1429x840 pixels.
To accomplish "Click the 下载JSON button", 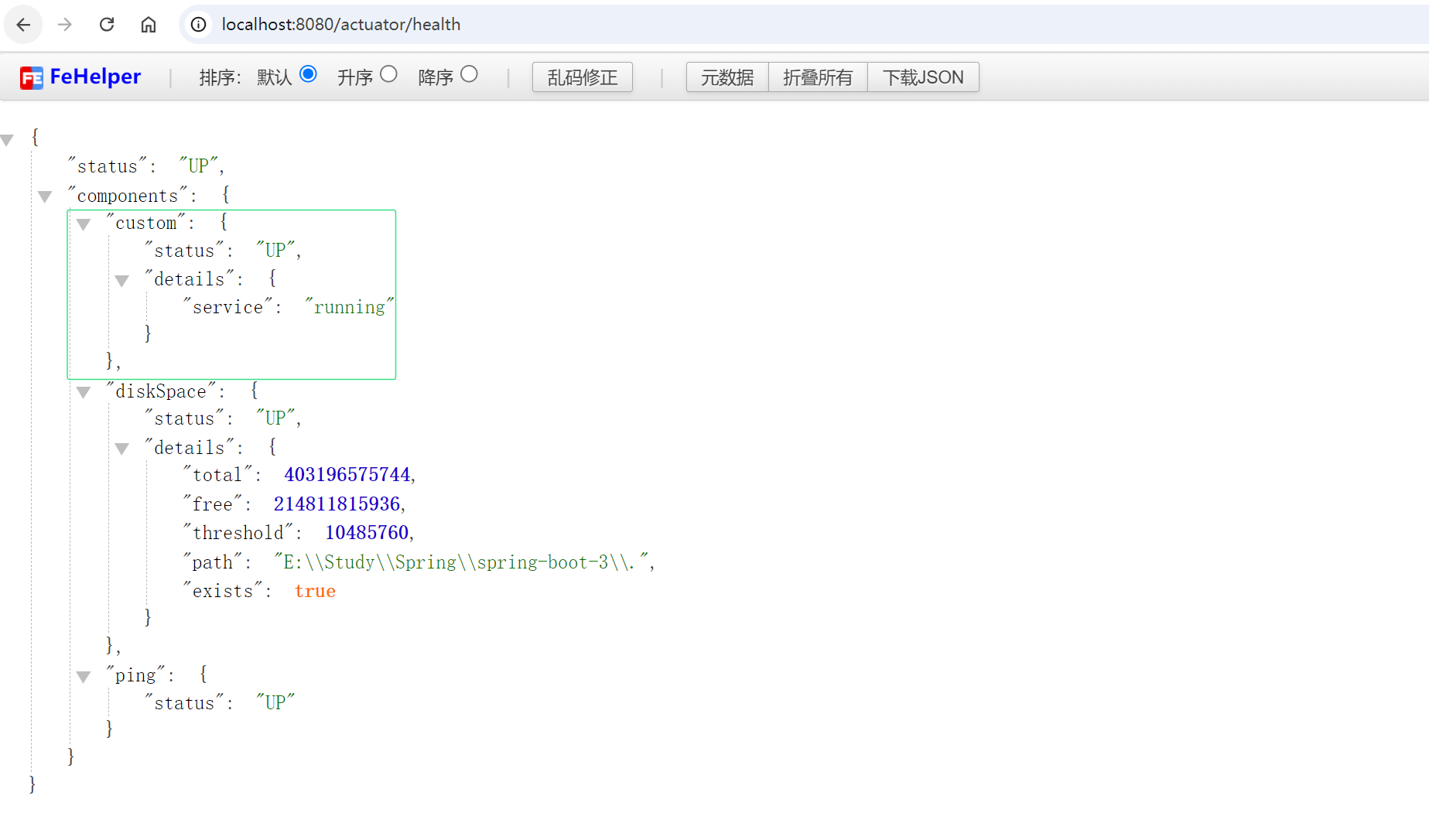I will 923,77.
